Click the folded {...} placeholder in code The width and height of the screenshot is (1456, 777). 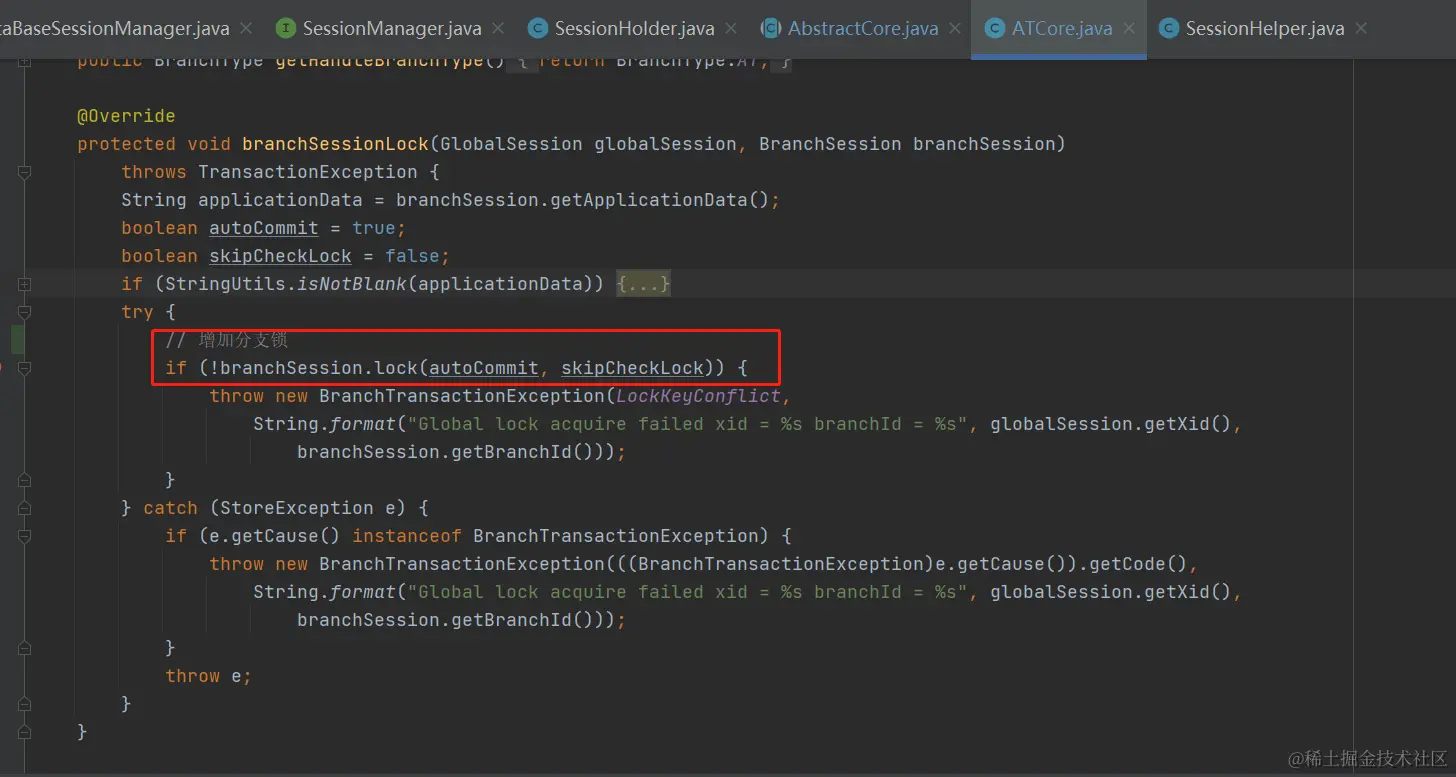coord(643,284)
